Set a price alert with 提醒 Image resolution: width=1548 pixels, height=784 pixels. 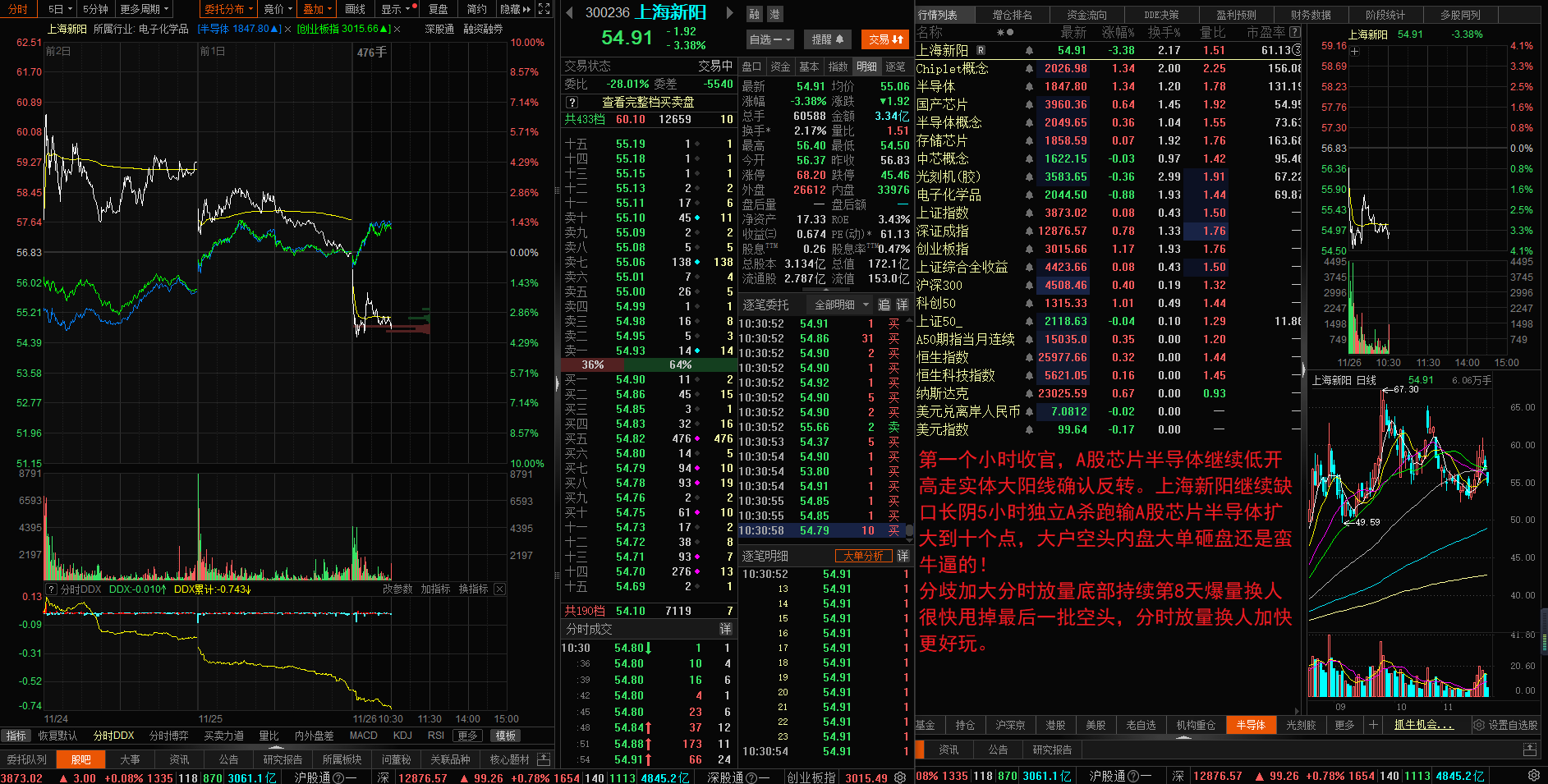pyautogui.click(x=828, y=39)
